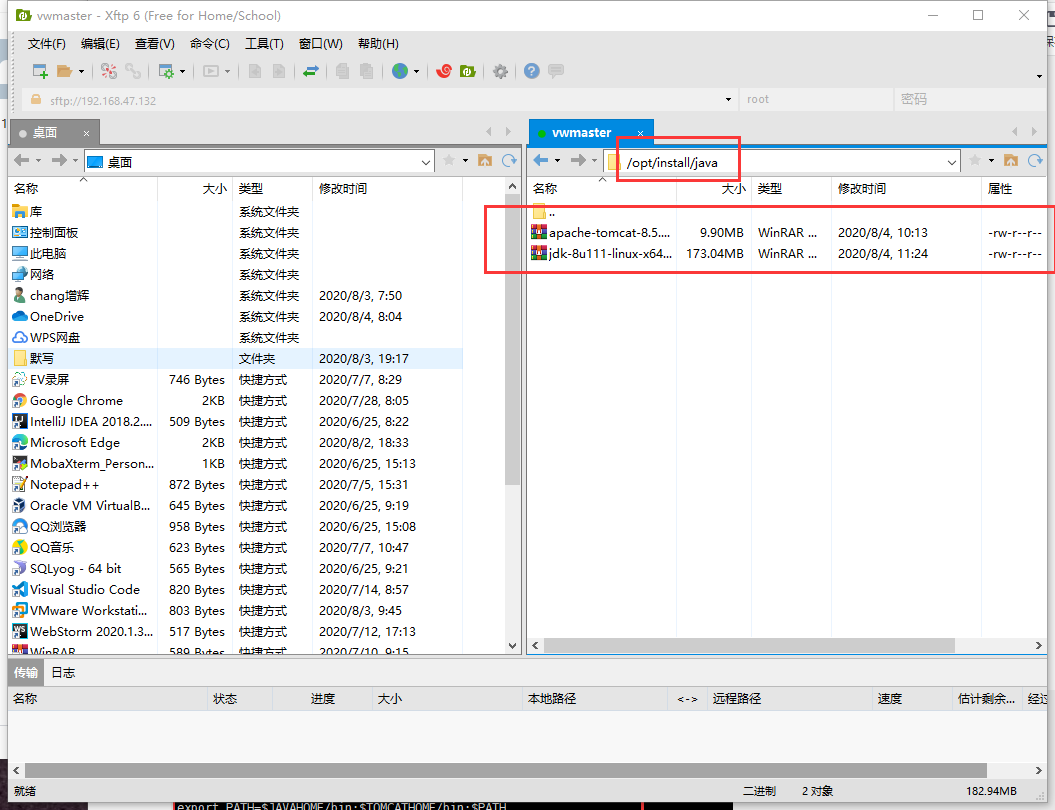Viewport: 1055px width, 810px height.
Task: Expand the Open Session dropdown arrow
Action: (x=81, y=71)
